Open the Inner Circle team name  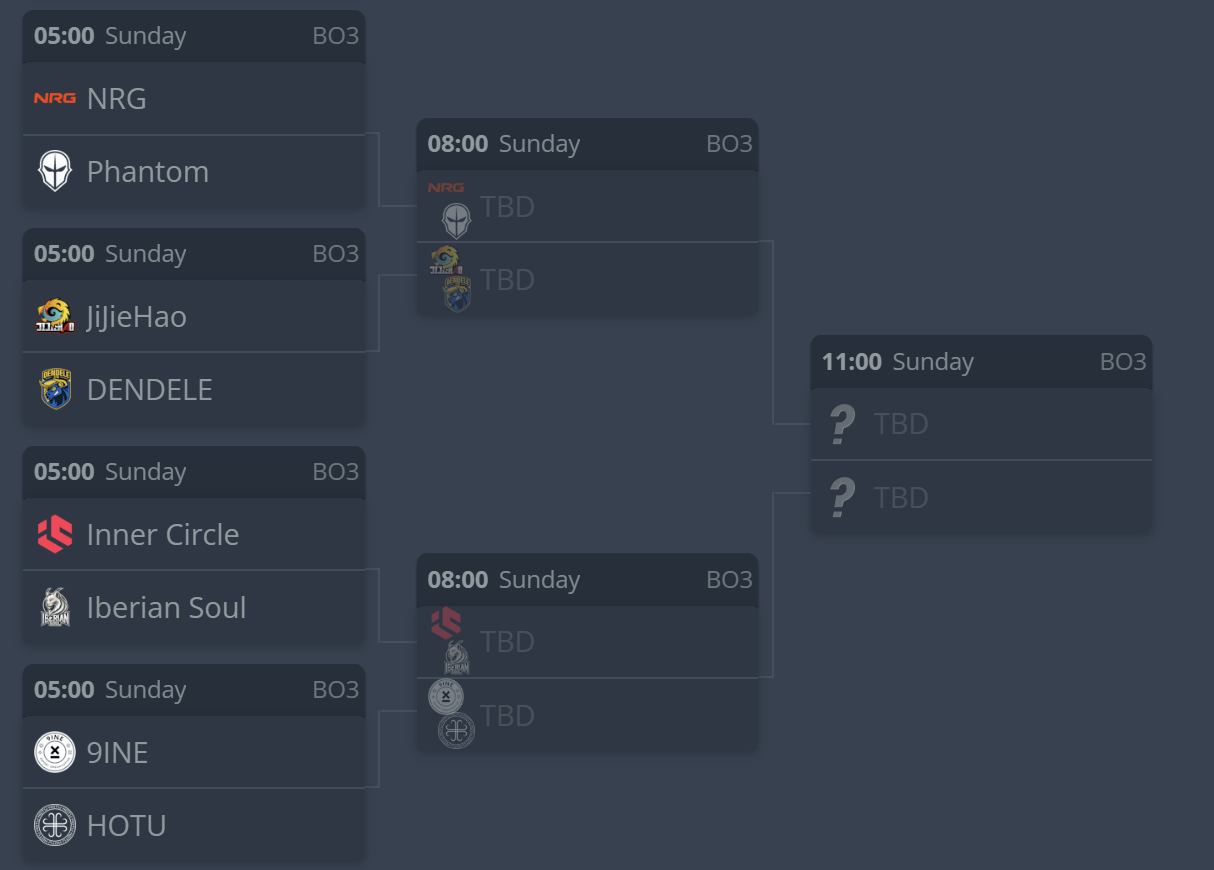(x=163, y=534)
